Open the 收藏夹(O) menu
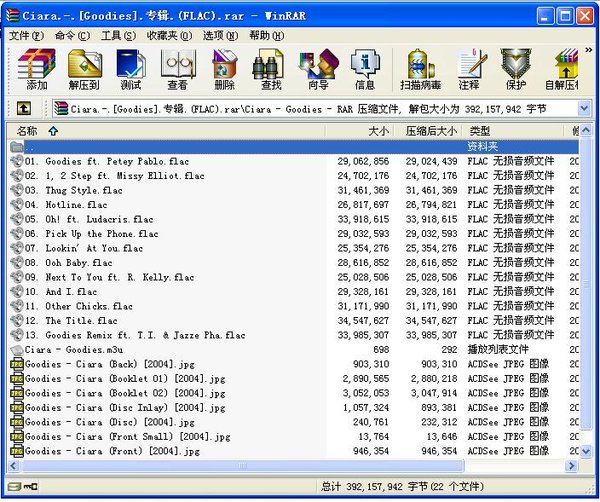600x502 pixels. (169, 35)
